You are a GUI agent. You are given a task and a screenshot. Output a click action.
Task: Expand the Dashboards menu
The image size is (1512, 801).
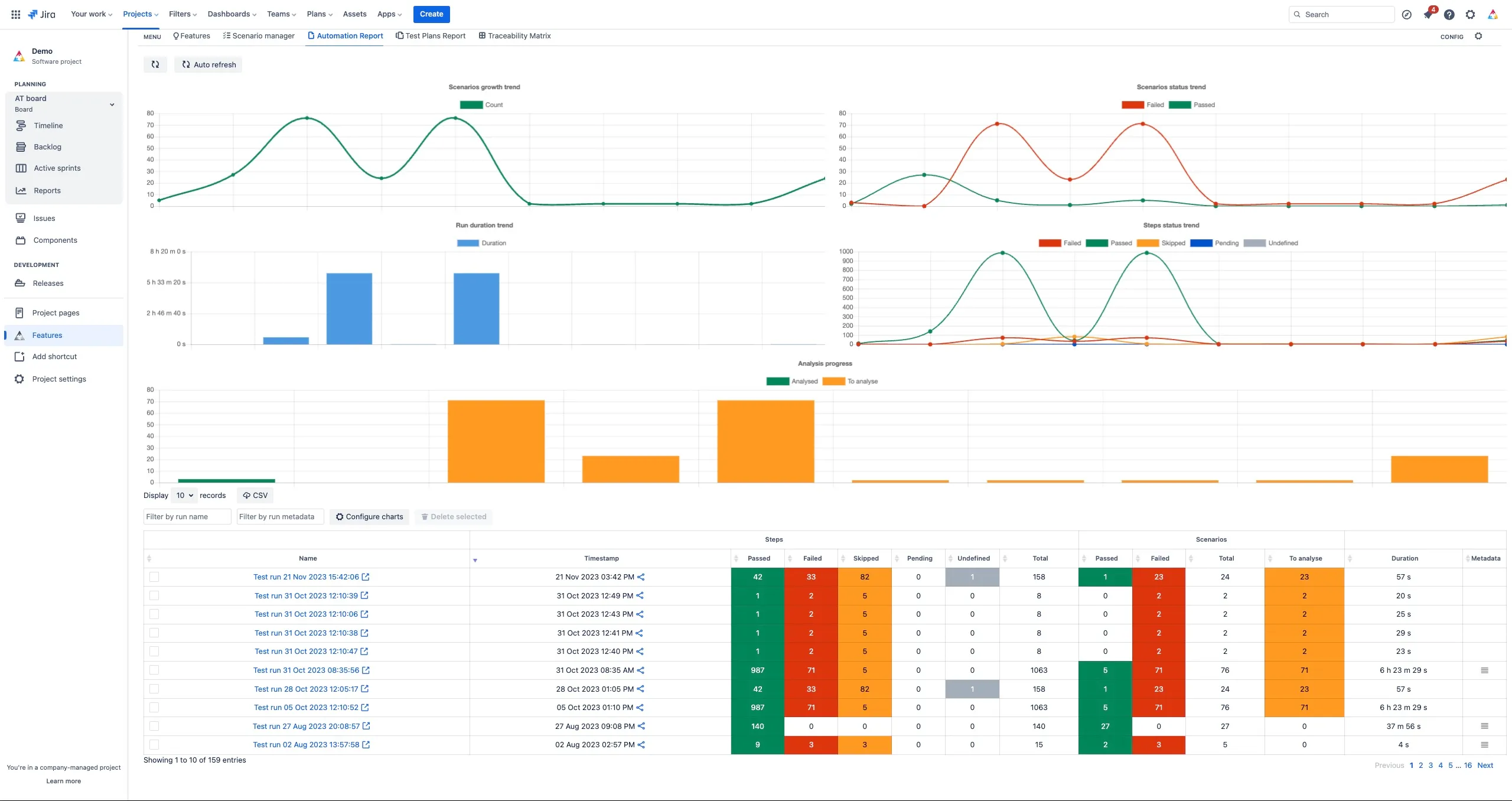(x=232, y=14)
